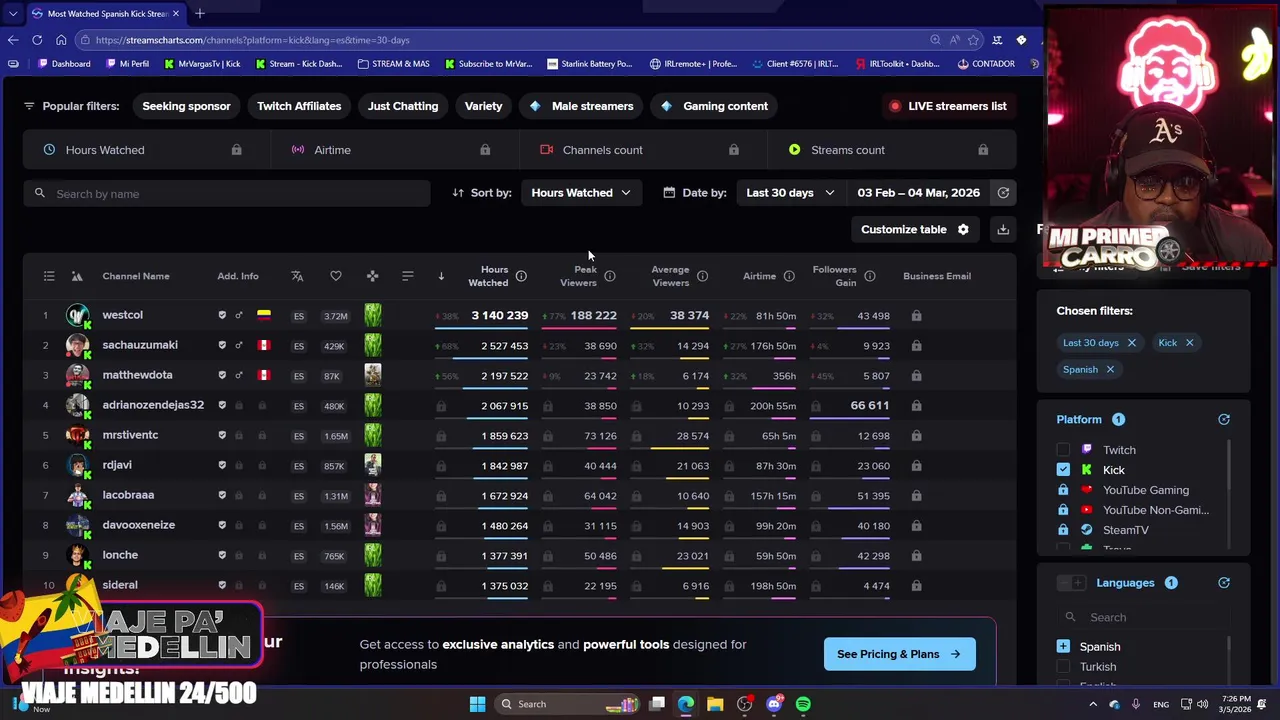Image resolution: width=1280 pixels, height=720 pixels.
Task: Reset the Platform filter section
Action: point(1224,420)
